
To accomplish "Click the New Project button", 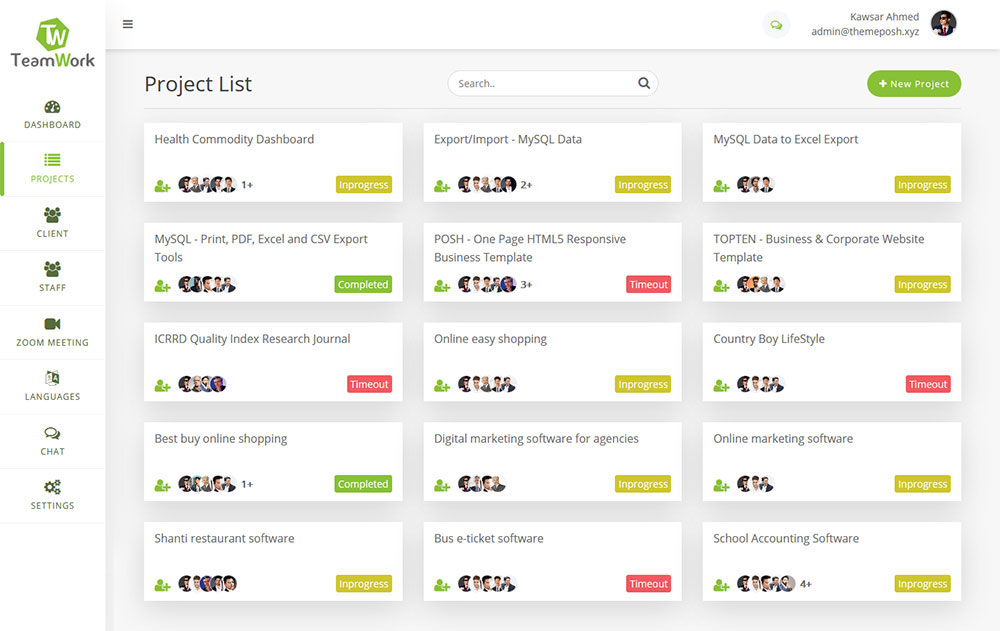I will coord(913,83).
